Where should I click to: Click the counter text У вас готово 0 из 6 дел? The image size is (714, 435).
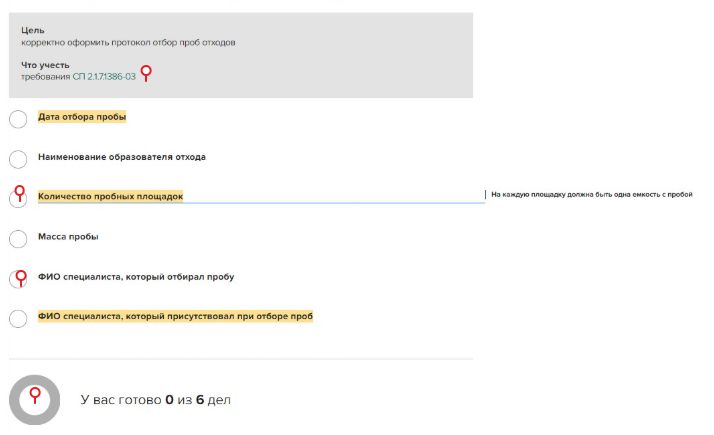click(155, 400)
